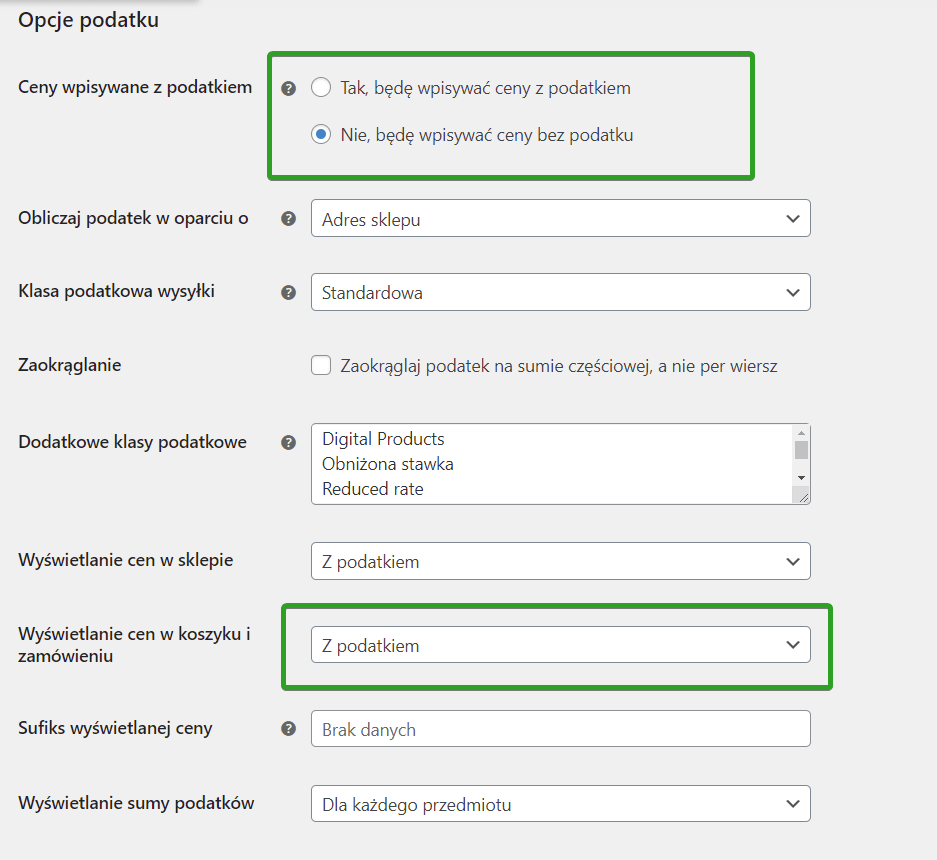
Task: Click the Sufiks wyświetlanej ceny input field
Action: (x=561, y=729)
